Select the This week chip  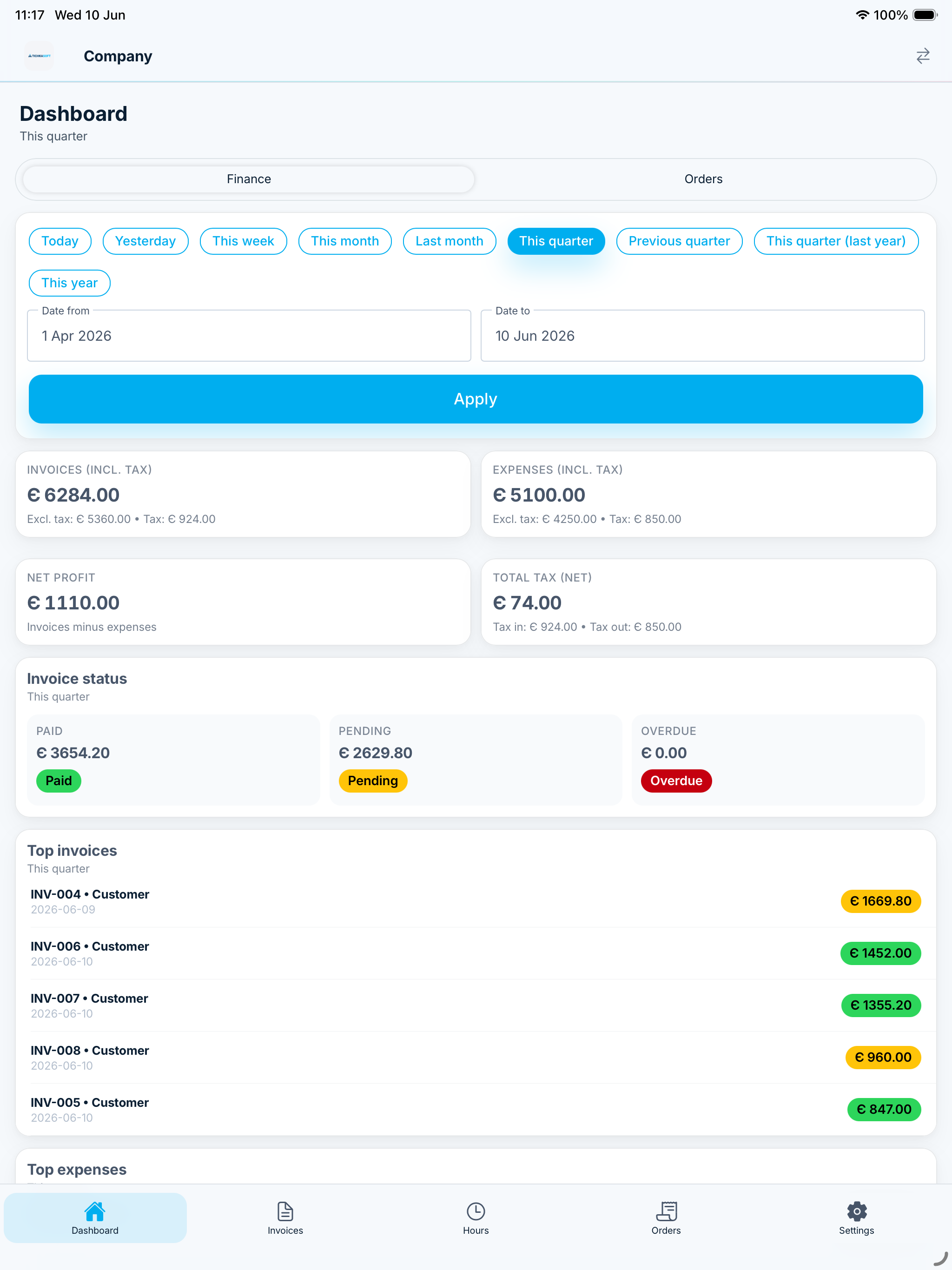coord(244,241)
